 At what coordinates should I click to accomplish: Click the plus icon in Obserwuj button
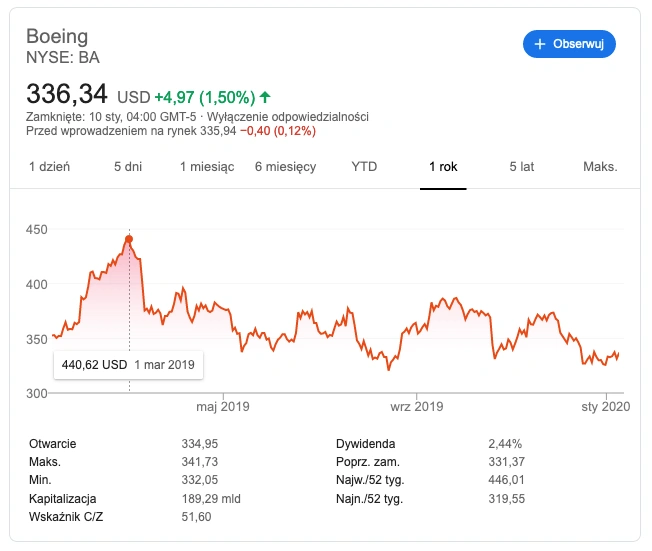[x=540, y=44]
